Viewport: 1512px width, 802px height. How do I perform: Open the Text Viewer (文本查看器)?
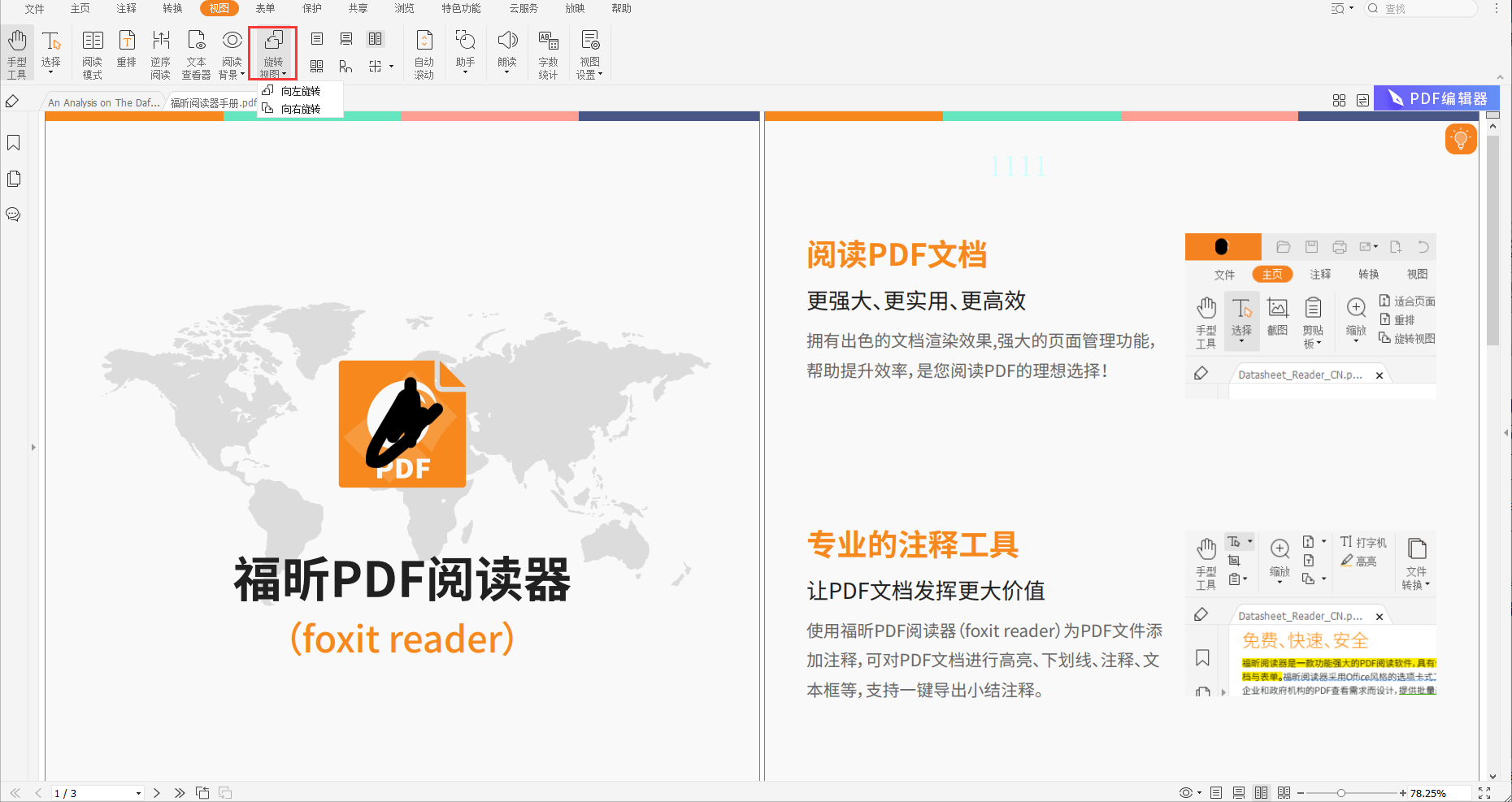[x=196, y=54]
